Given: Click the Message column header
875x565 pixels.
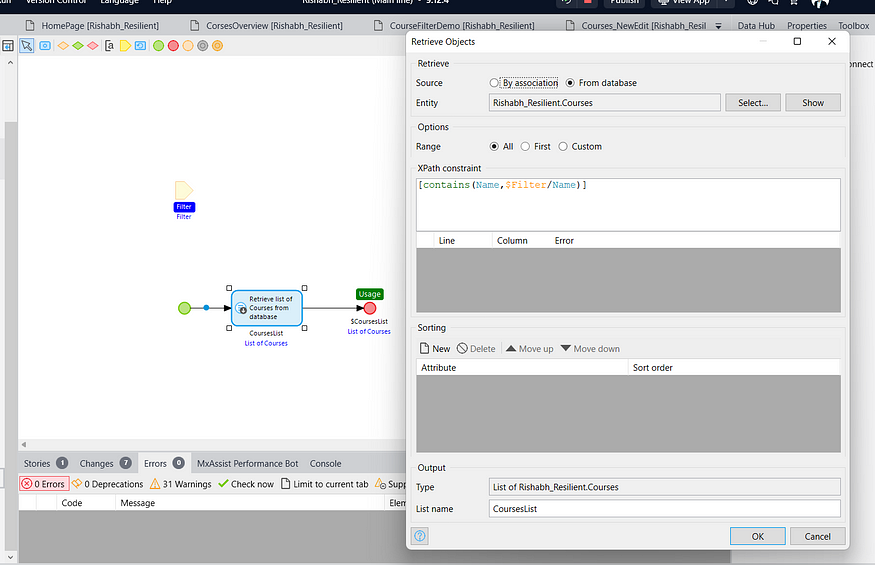Looking at the screenshot, I should [x=249, y=502].
